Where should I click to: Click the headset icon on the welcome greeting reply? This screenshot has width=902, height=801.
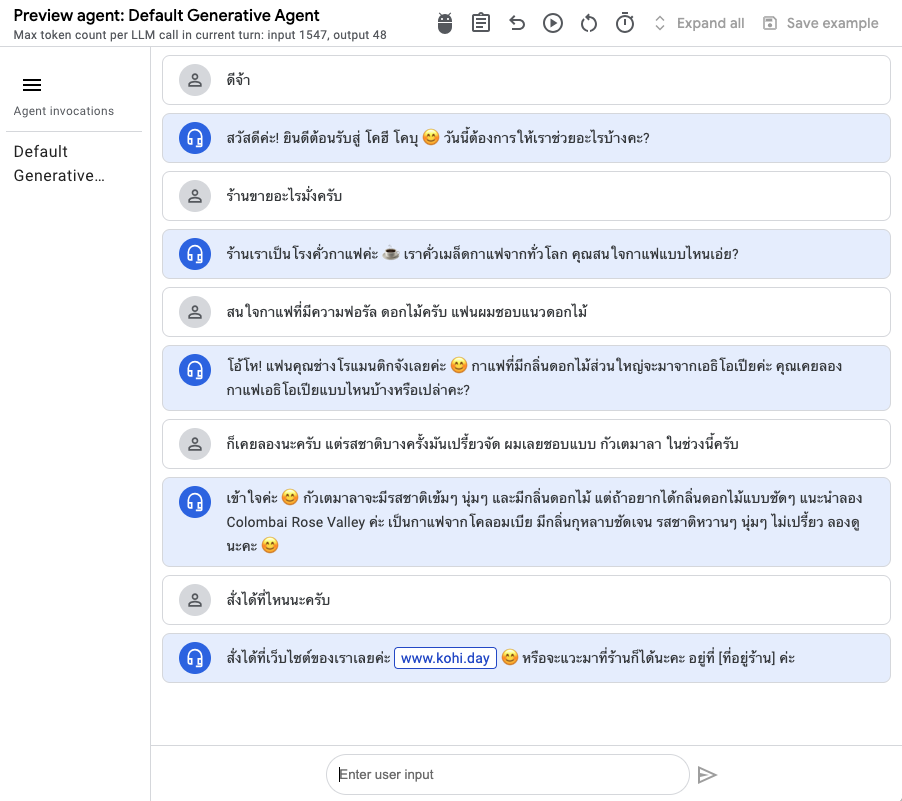tap(195, 138)
